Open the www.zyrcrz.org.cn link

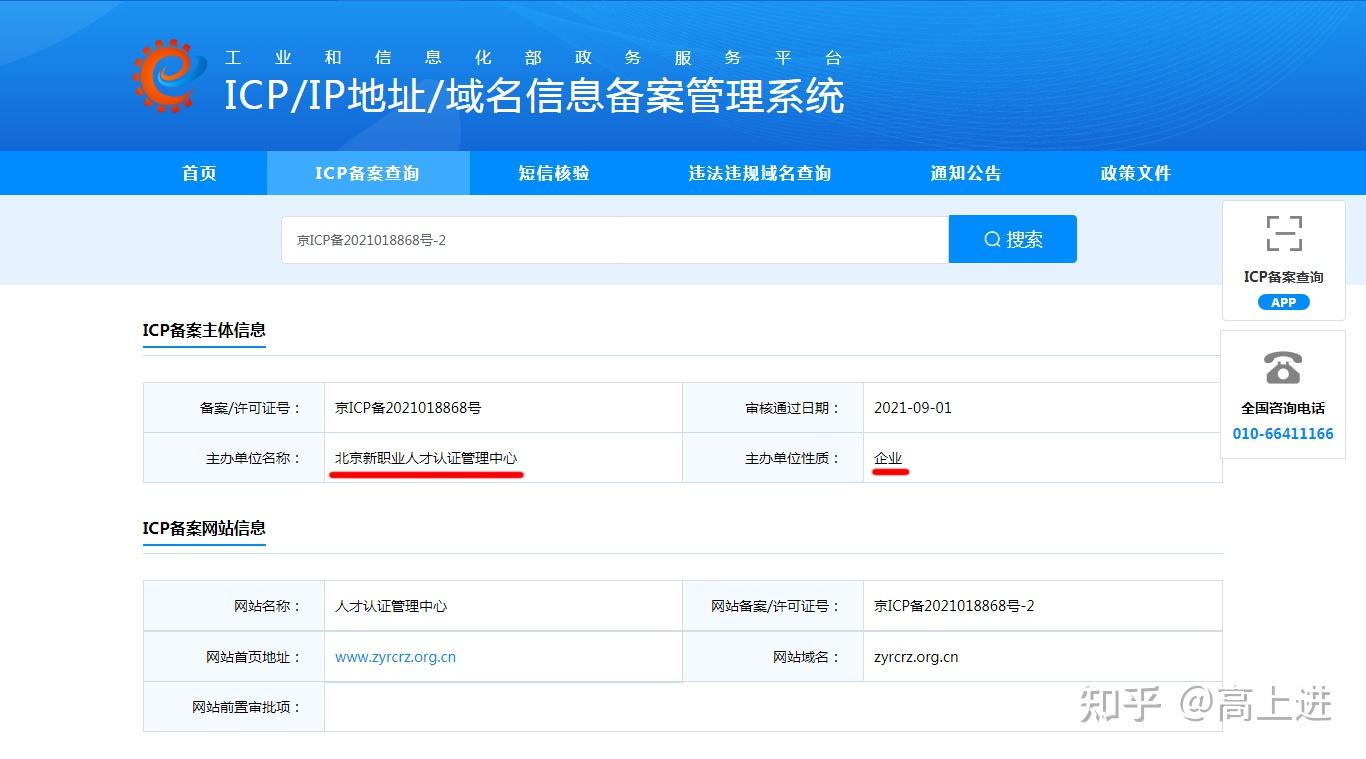coord(395,657)
